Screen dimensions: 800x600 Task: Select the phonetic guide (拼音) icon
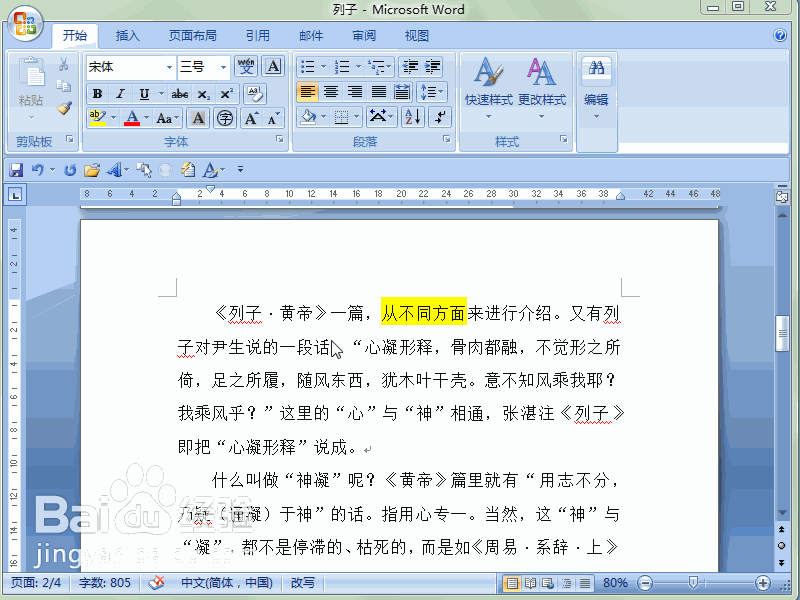[x=246, y=67]
